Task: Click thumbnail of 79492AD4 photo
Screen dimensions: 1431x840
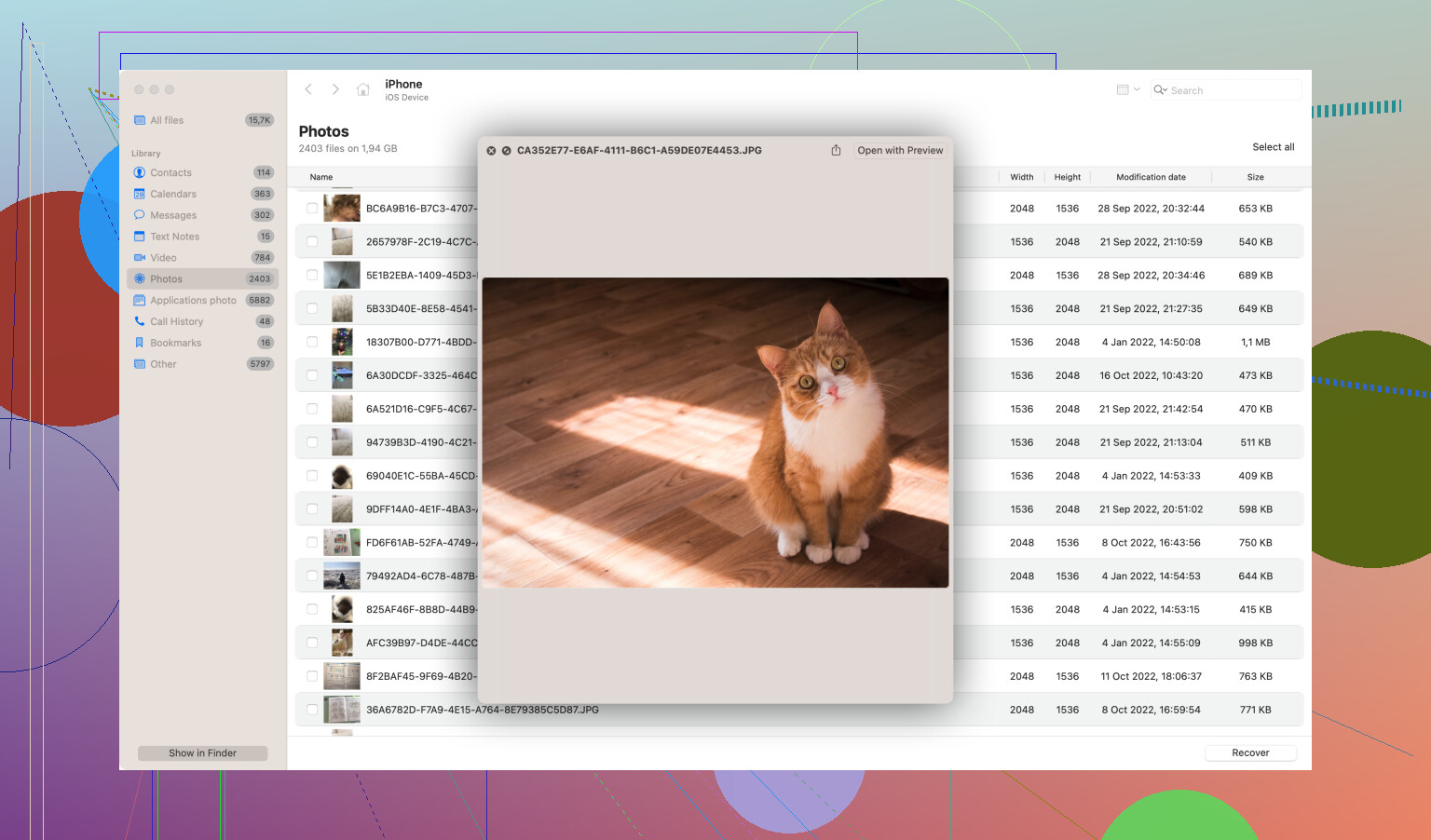Action: click(x=342, y=576)
